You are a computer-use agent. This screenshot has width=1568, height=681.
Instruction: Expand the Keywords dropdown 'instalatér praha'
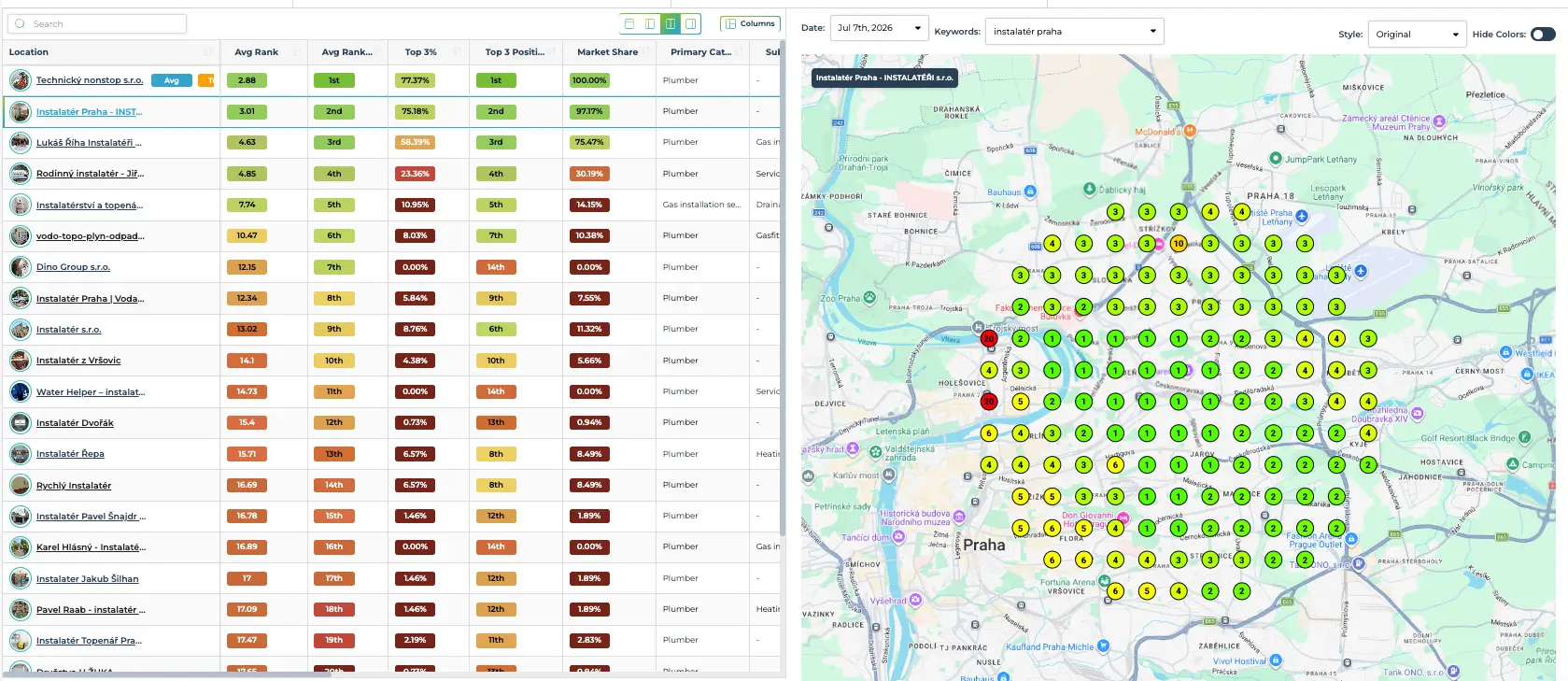point(1075,31)
